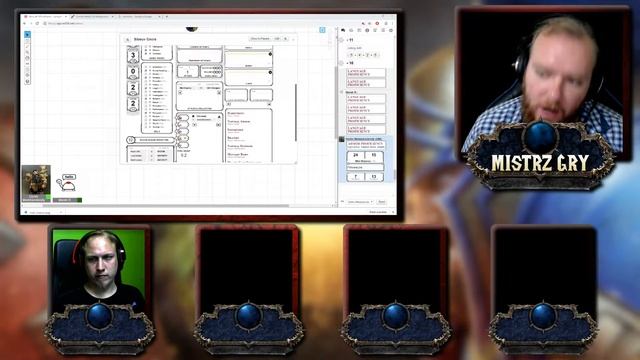The height and width of the screenshot is (360, 640).
Task: Click the roll result 15 in chat
Action: [373, 156]
